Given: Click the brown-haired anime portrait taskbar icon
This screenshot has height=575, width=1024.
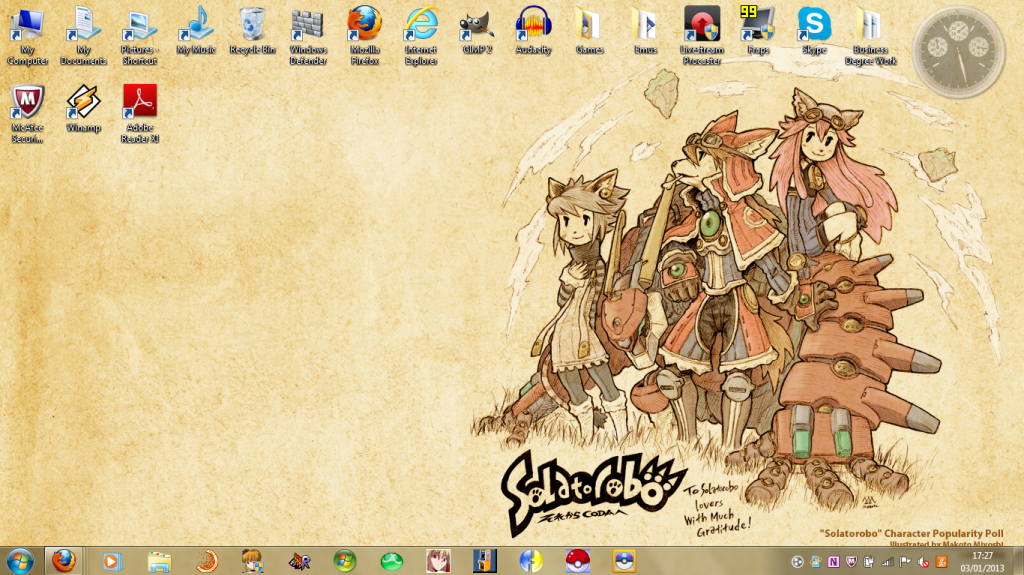Looking at the screenshot, I should coord(438,561).
